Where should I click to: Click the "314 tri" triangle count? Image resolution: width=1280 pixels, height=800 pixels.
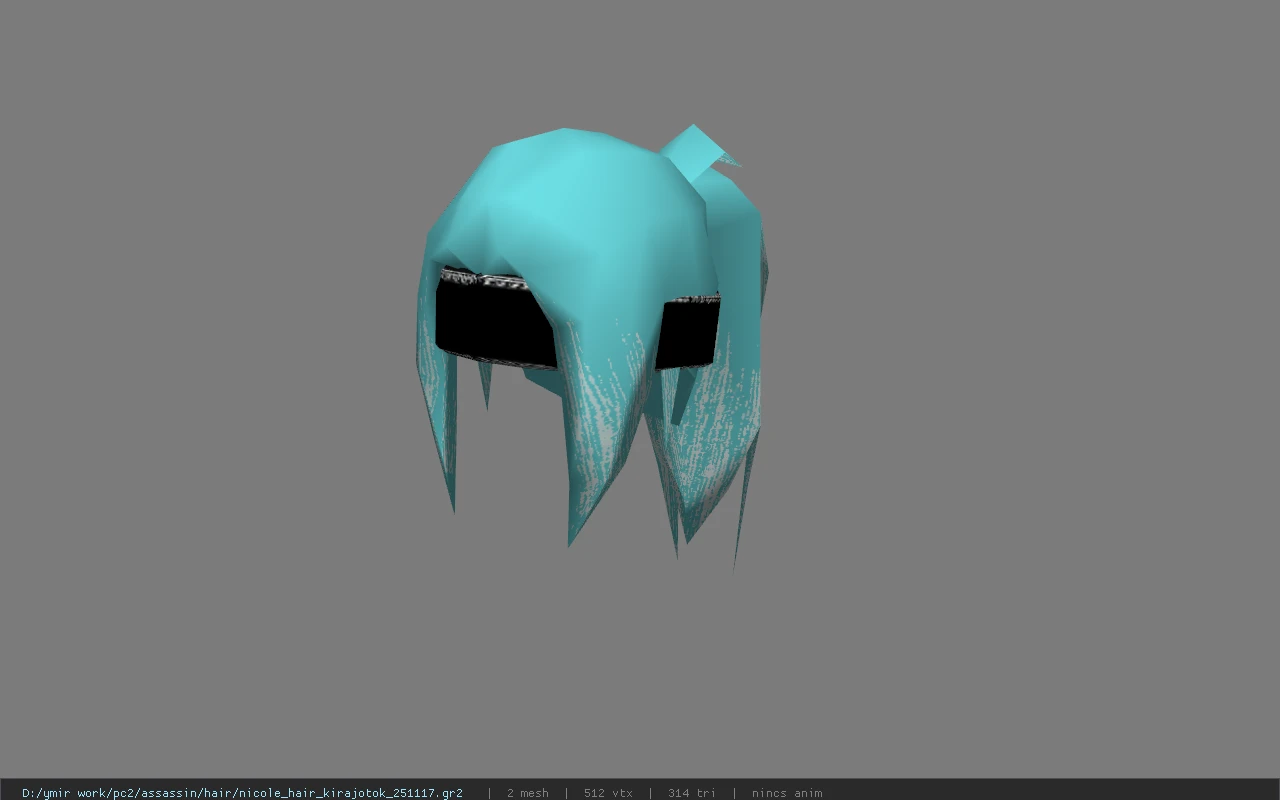click(x=692, y=793)
